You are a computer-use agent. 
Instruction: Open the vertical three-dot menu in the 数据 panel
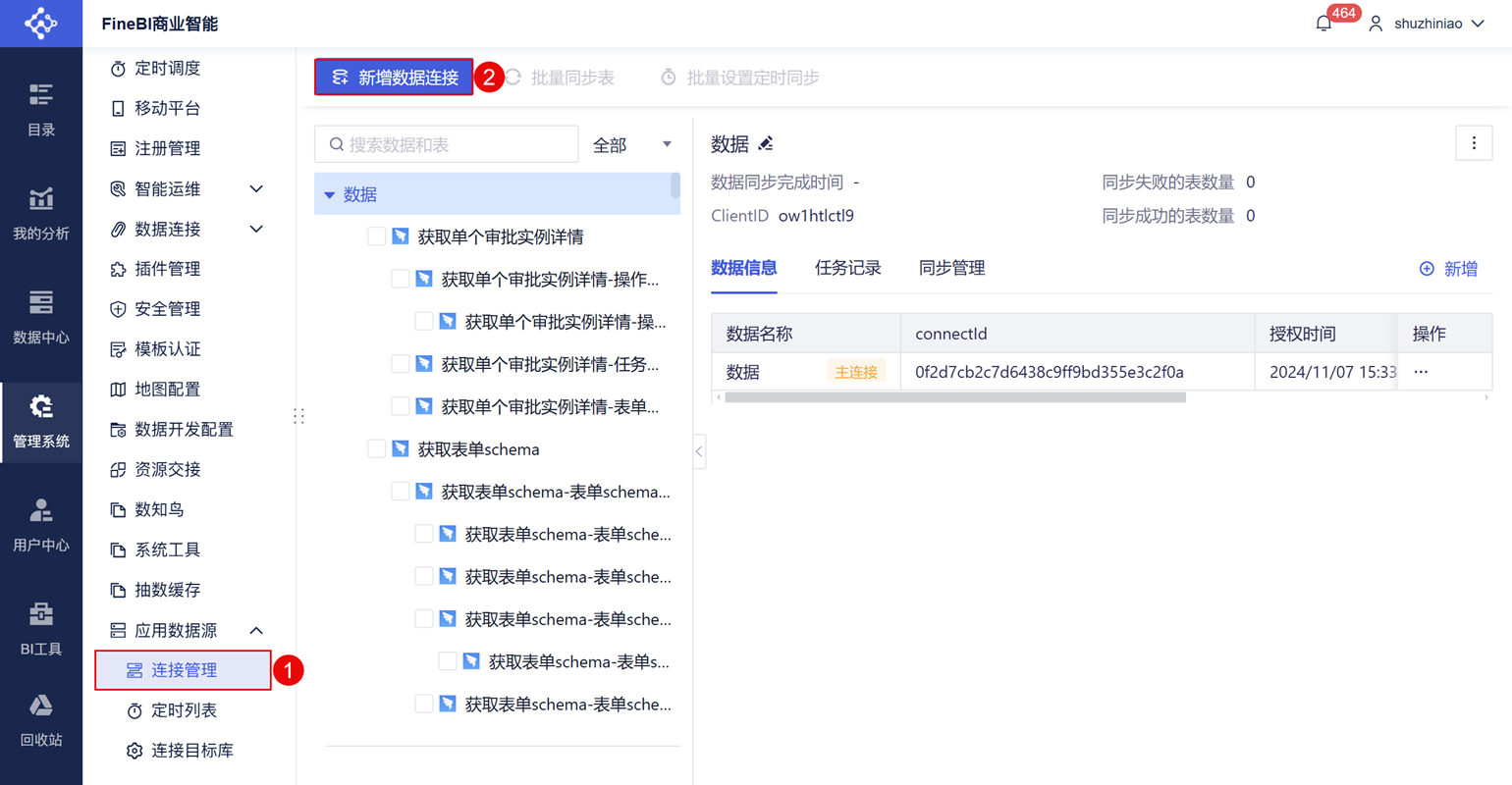1474,143
